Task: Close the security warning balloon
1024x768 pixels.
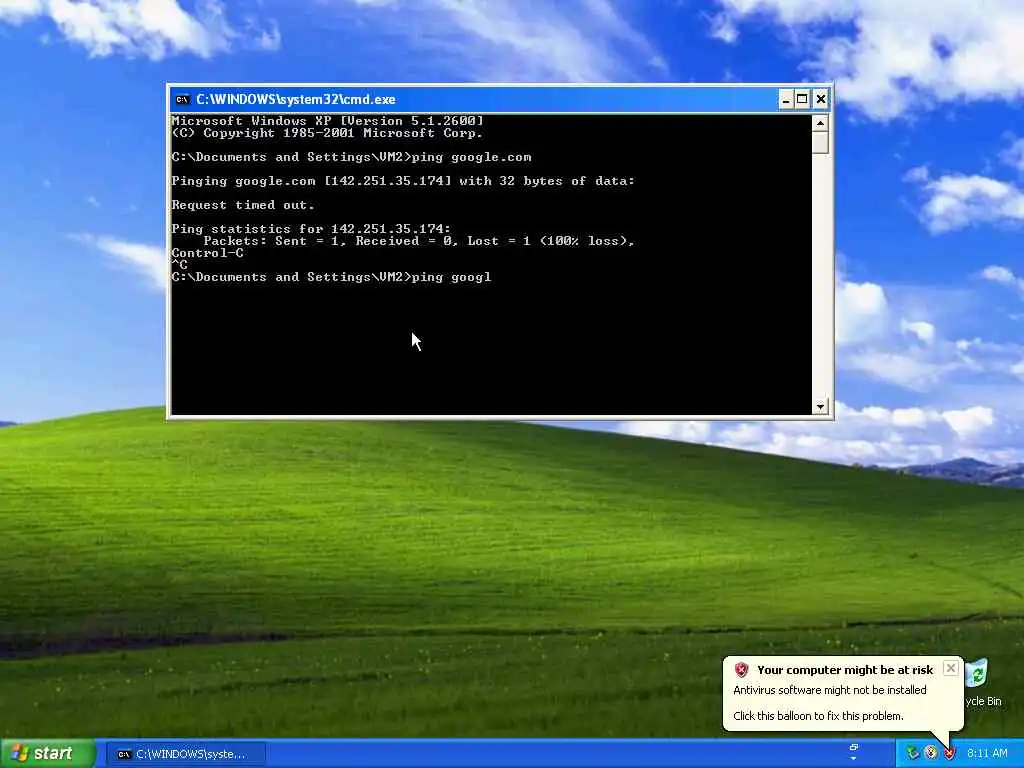Action: click(951, 667)
